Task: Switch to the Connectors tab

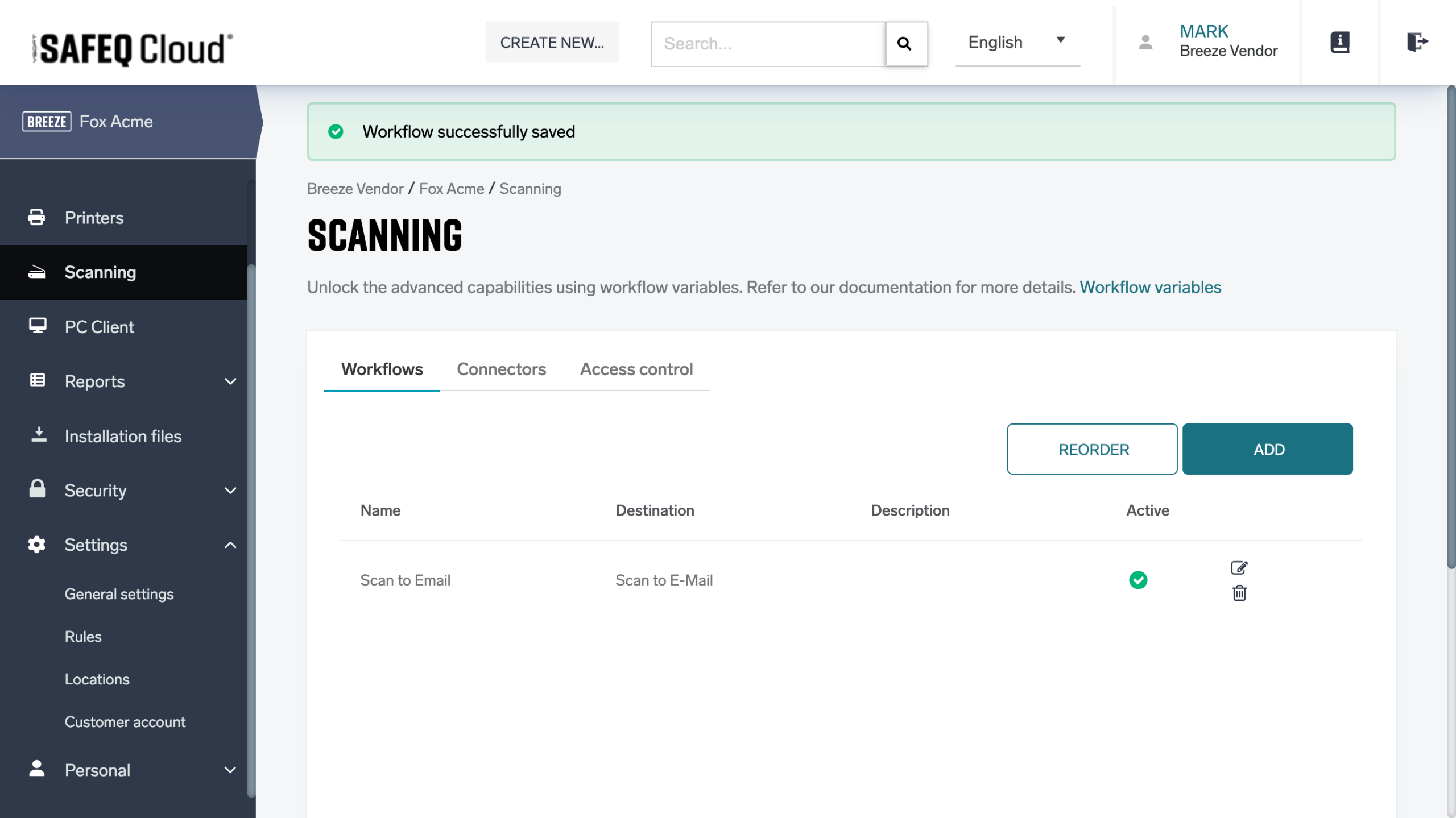Action: (501, 369)
